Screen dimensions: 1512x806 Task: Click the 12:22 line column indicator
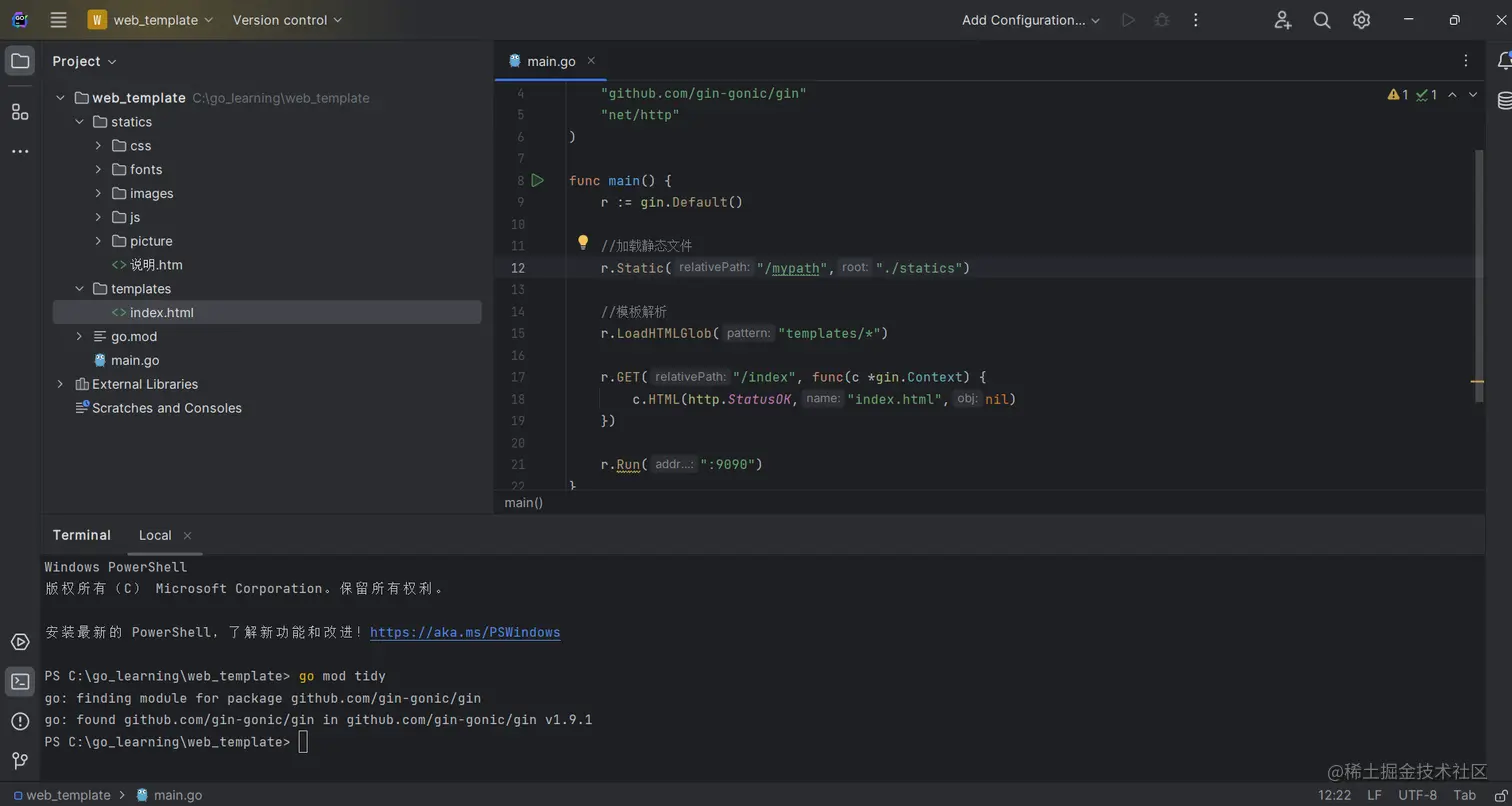click(x=1334, y=795)
